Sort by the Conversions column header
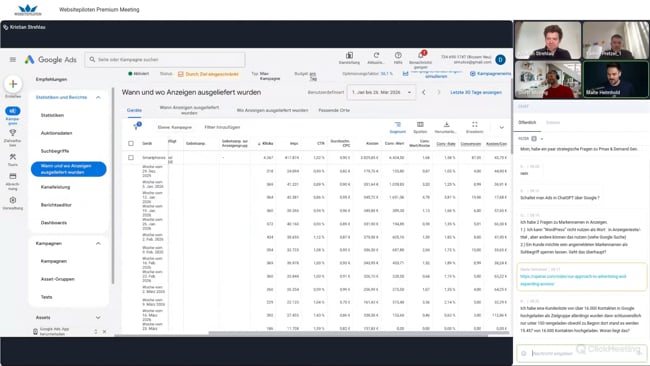 pos(471,143)
